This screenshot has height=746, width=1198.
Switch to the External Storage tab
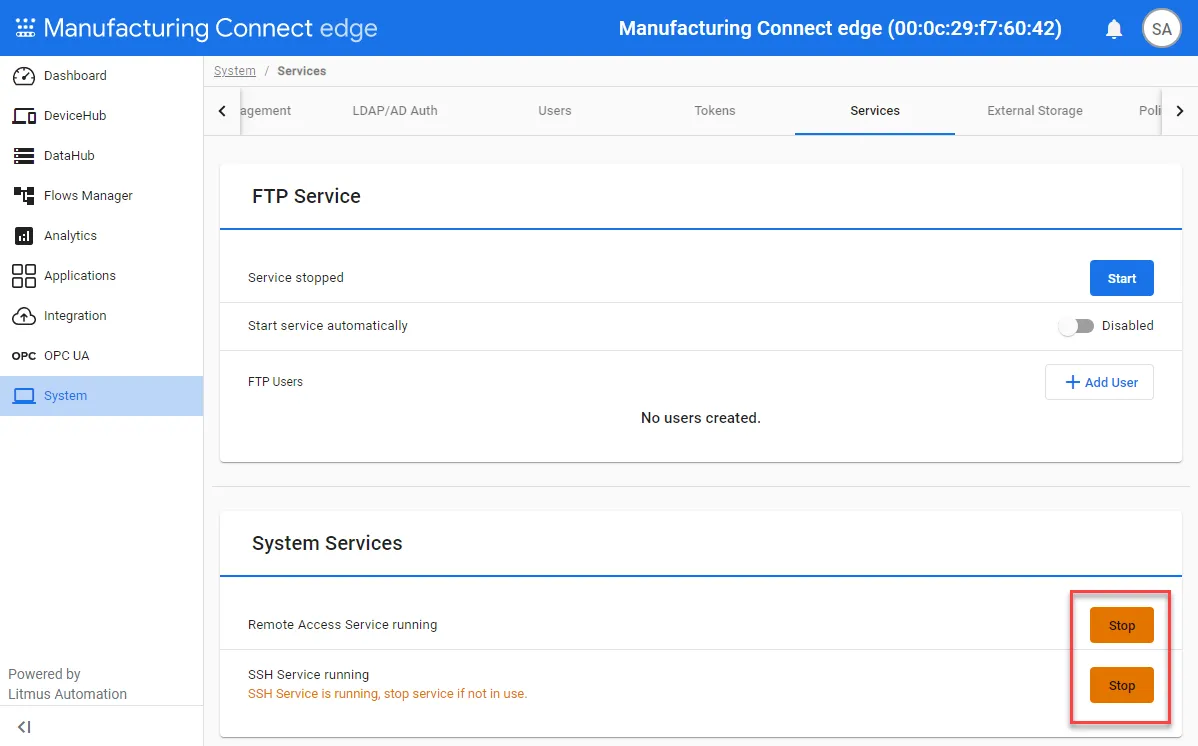(1034, 111)
